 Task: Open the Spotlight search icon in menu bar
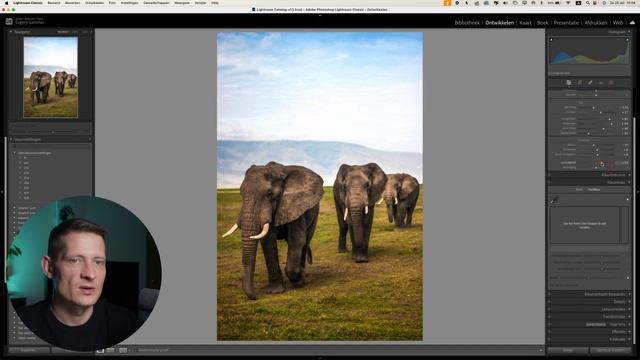(588, 3)
